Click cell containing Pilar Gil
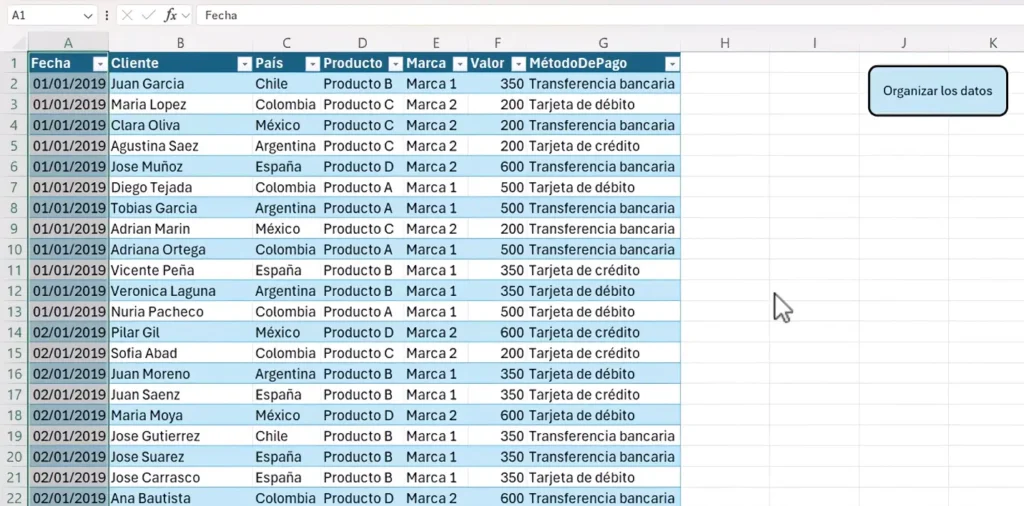1024x506 pixels. [x=181, y=332]
